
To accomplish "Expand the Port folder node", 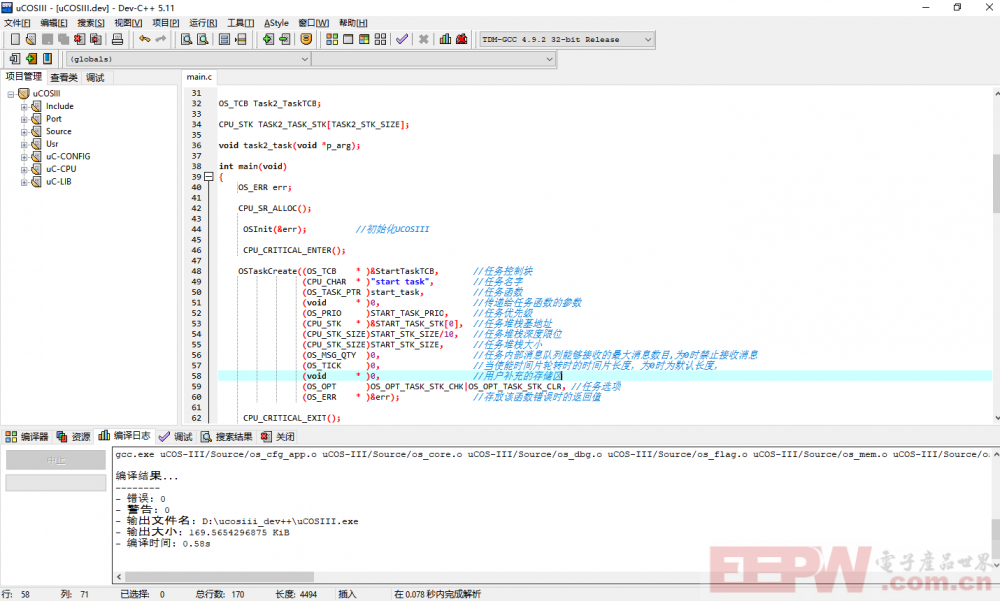I will 24,119.
